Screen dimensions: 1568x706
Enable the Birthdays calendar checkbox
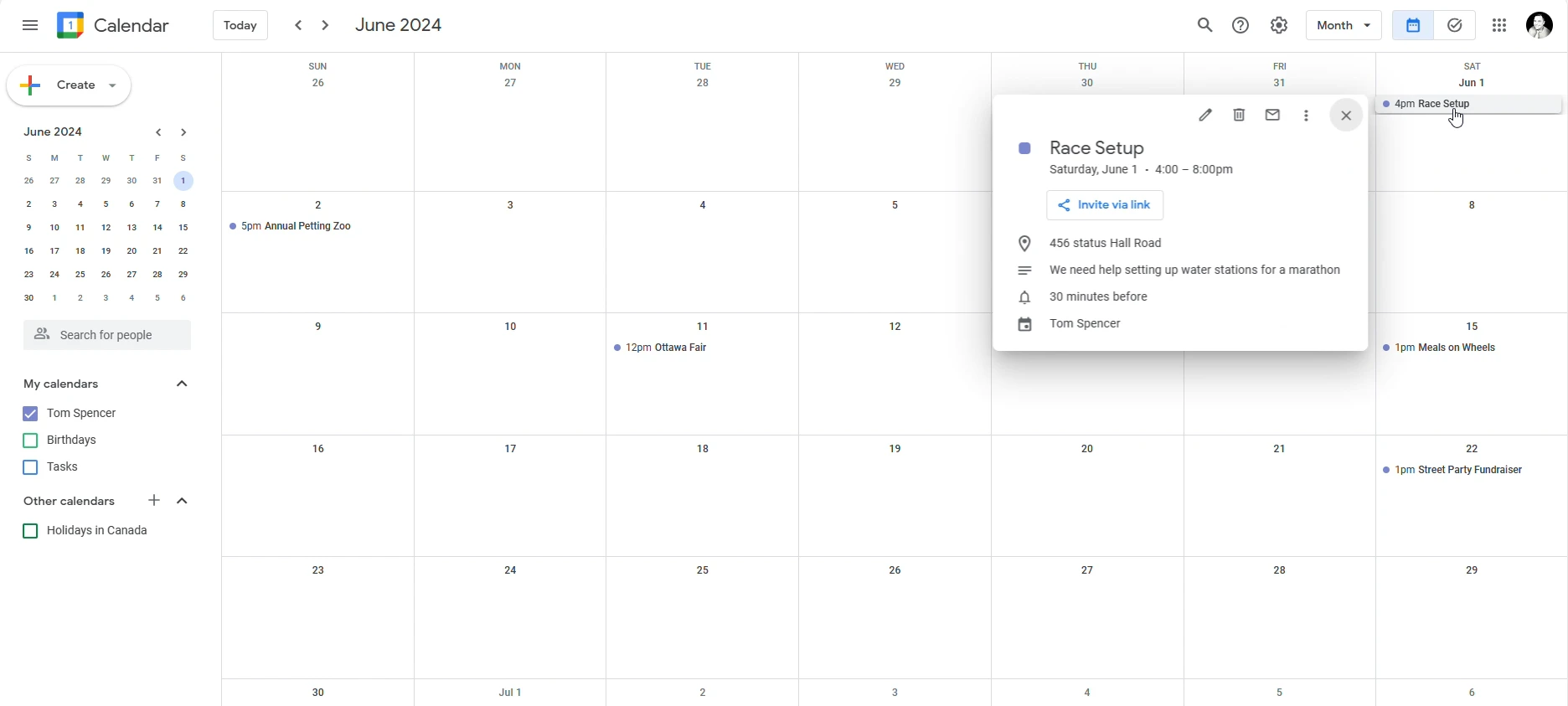[30, 441]
